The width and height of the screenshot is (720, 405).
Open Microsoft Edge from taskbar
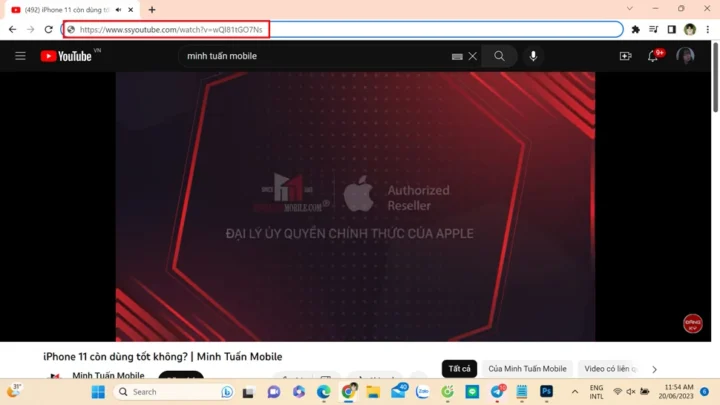[x=323, y=392]
